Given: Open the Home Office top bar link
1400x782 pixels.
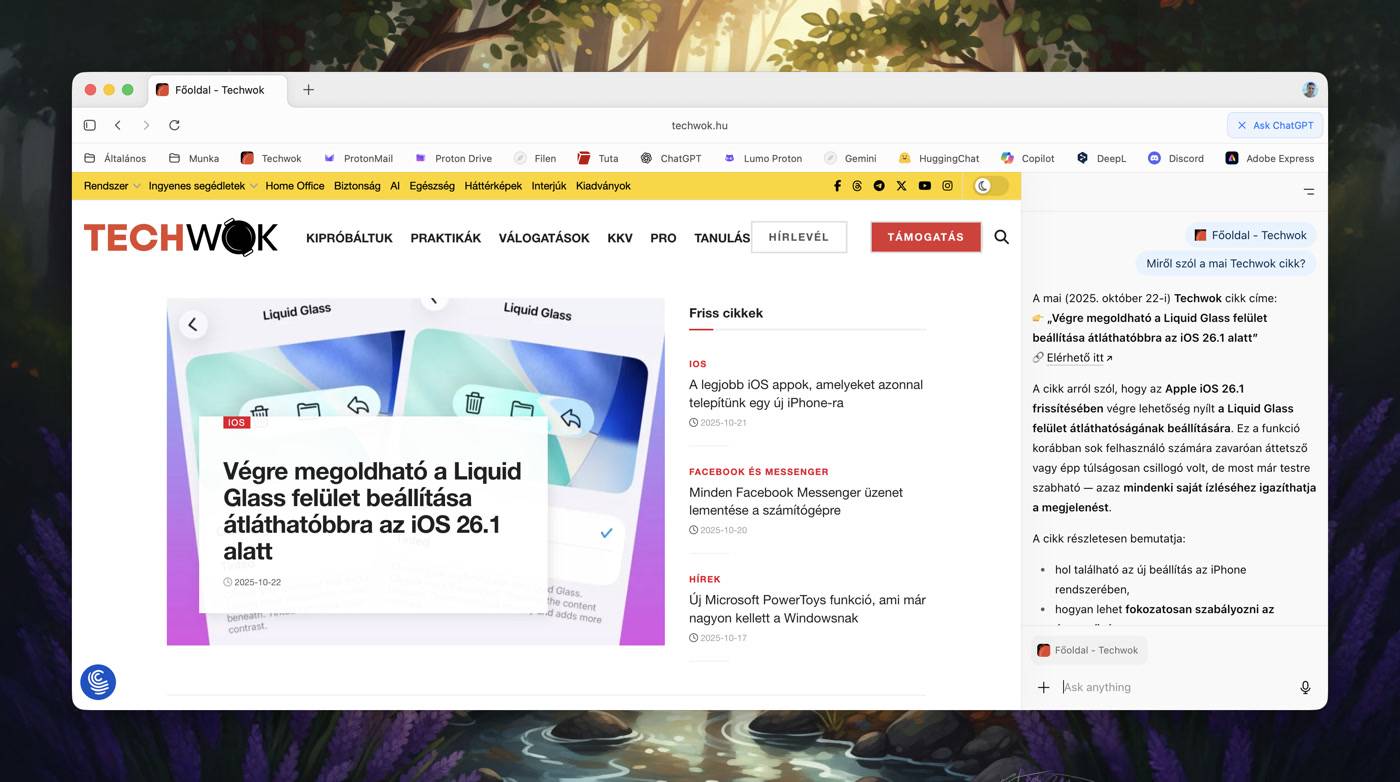Looking at the screenshot, I should (x=295, y=186).
